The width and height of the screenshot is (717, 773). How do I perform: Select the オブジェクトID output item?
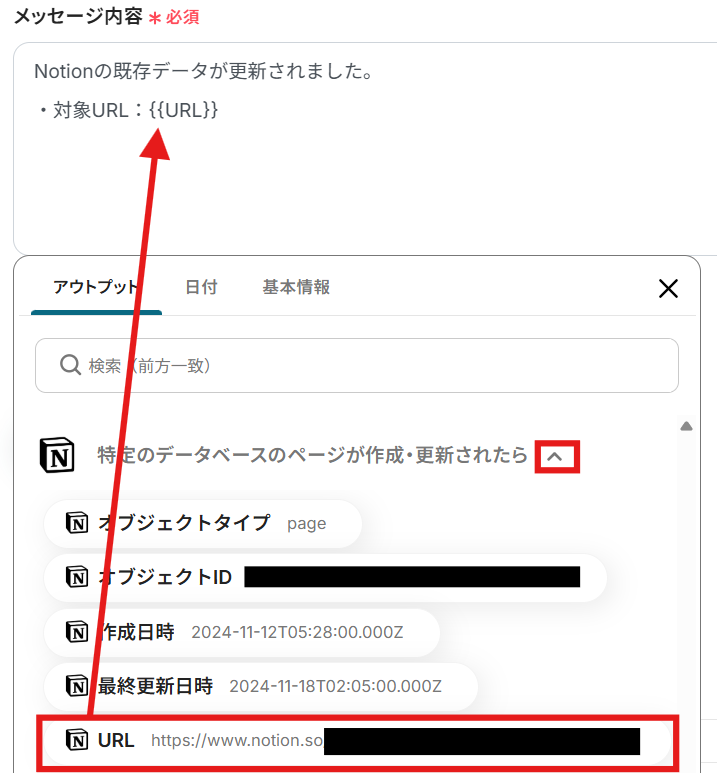(325, 577)
